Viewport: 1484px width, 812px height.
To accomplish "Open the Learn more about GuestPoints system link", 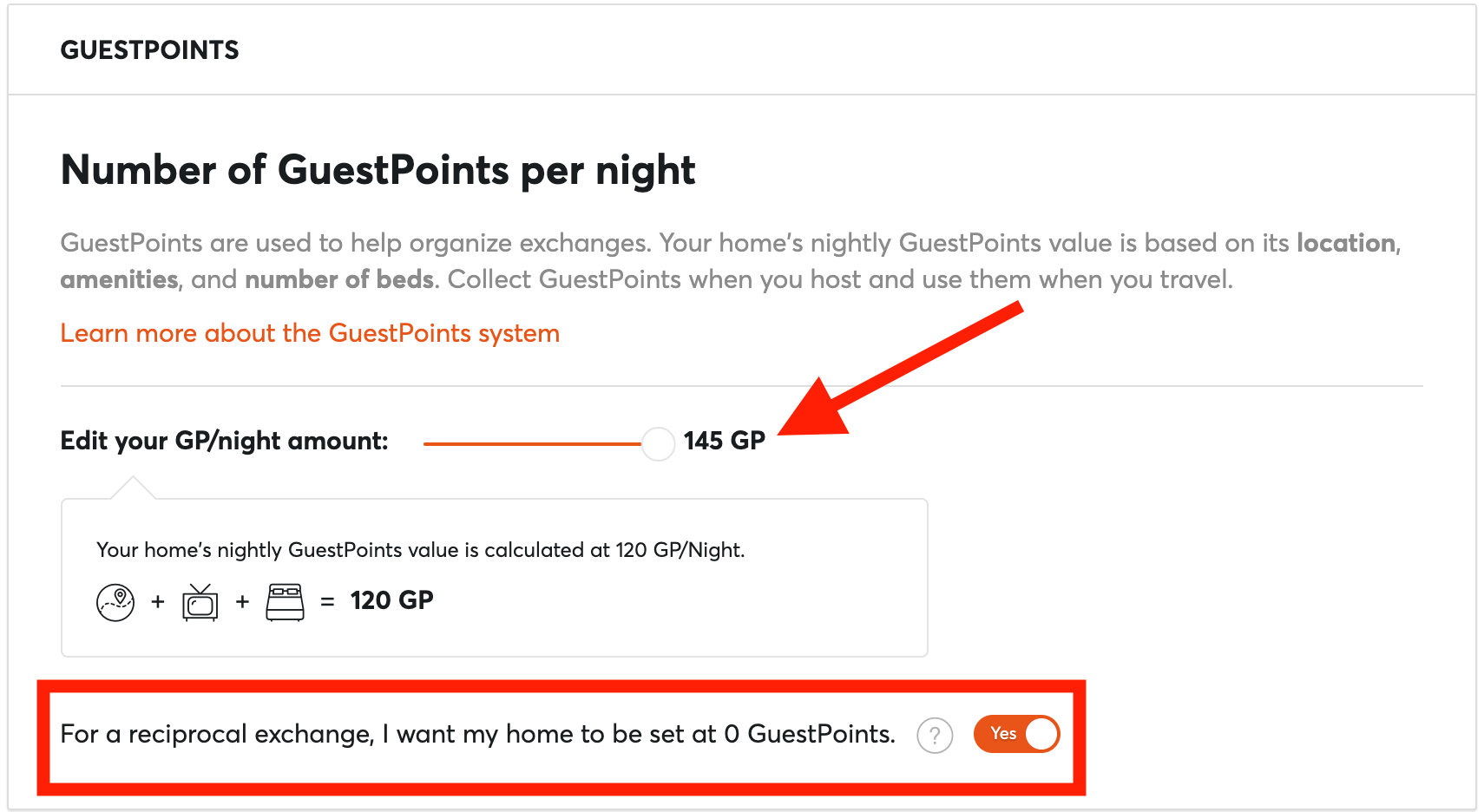I will pyautogui.click(x=310, y=333).
